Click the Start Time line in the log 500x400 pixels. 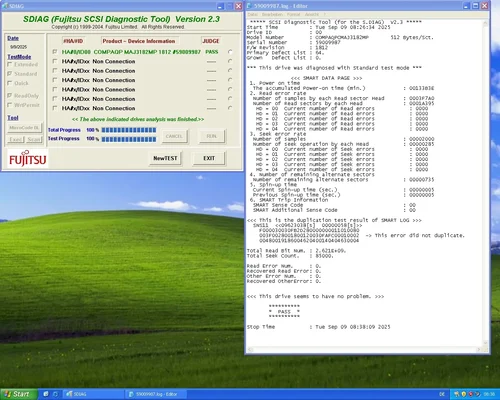pos(318,27)
